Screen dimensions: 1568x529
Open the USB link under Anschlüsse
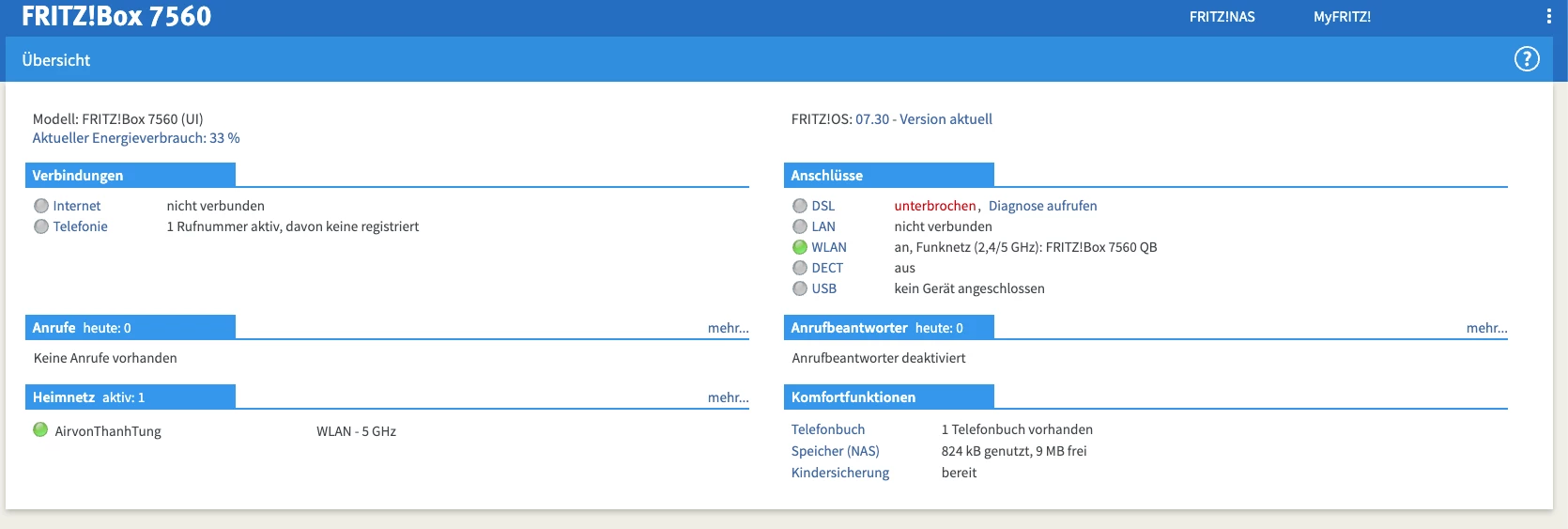[x=824, y=288]
